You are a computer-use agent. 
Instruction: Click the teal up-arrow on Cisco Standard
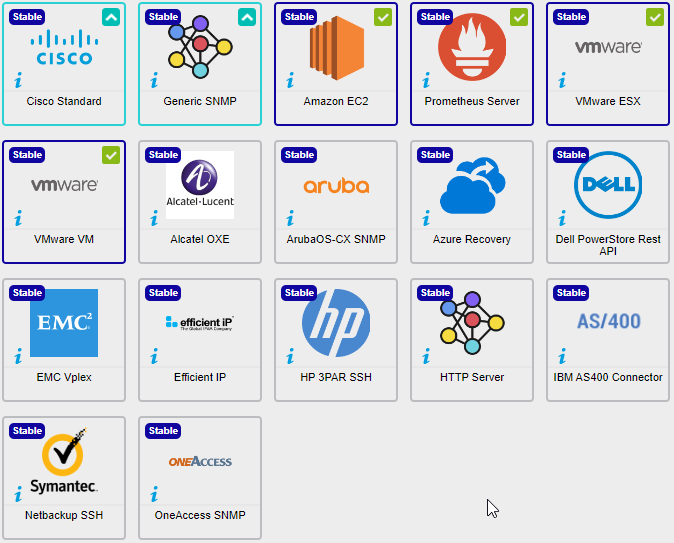pyautogui.click(x=111, y=17)
